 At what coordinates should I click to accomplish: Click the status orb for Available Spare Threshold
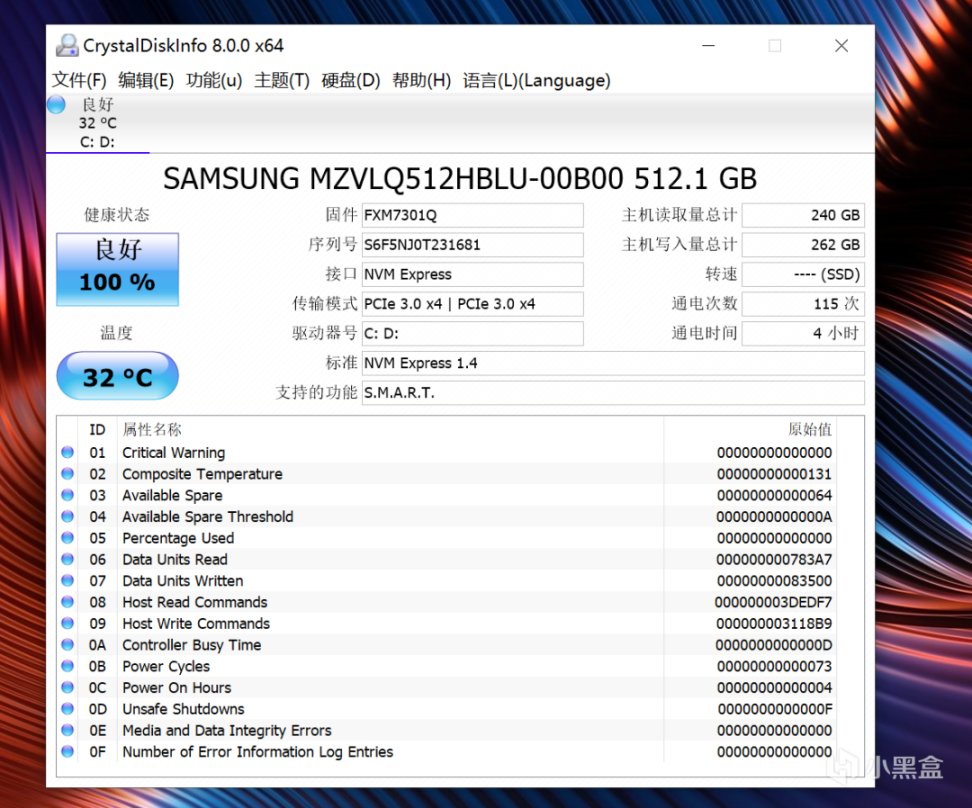pyautogui.click(x=68, y=517)
